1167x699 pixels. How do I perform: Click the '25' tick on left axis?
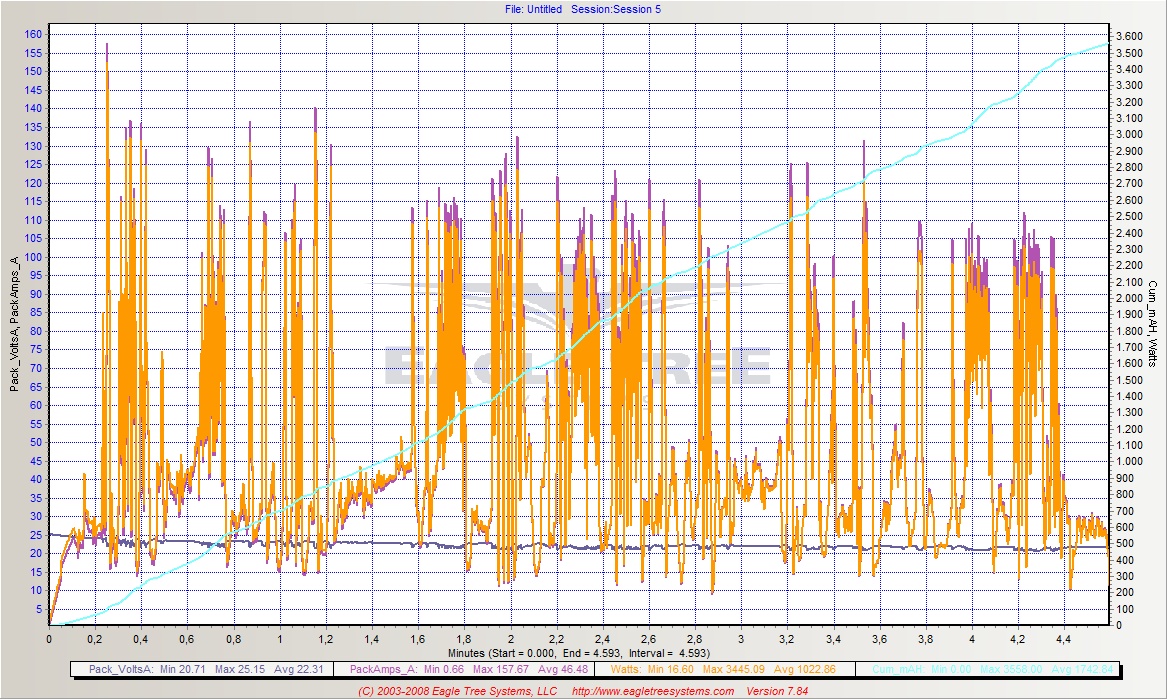[x=36, y=535]
